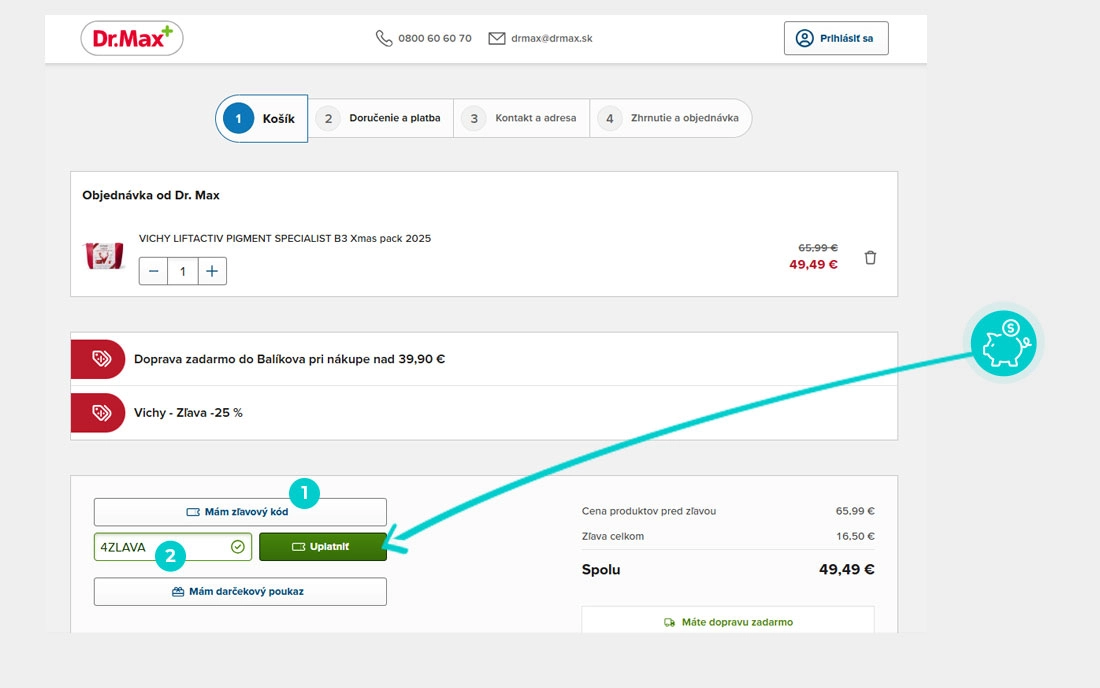Click Vichy - Zľava -25 % promo text
Viewport: 1100px width, 688px height.
point(188,412)
